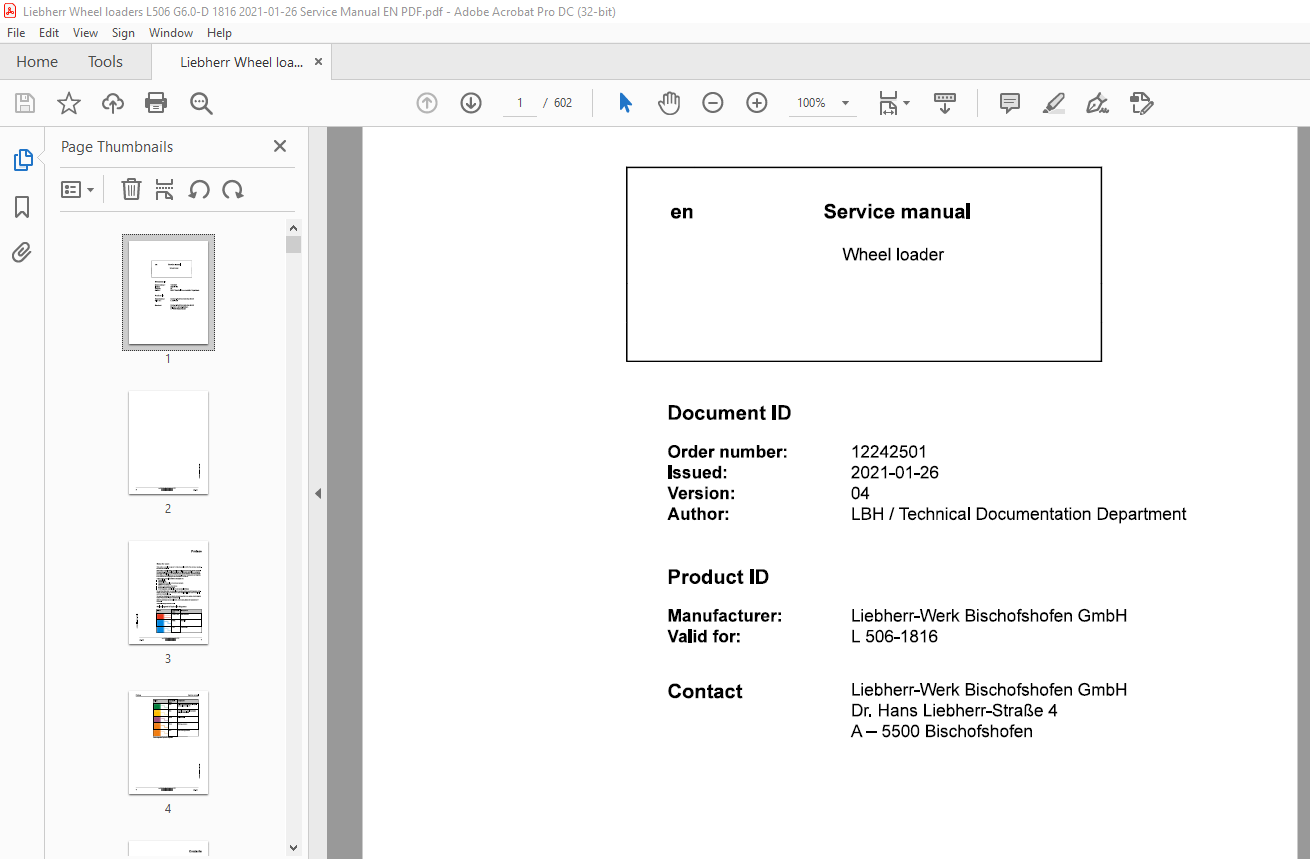The height and width of the screenshot is (859, 1310).
Task: Open the File menu
Action: pyautogui.click(x=16, y=33)
